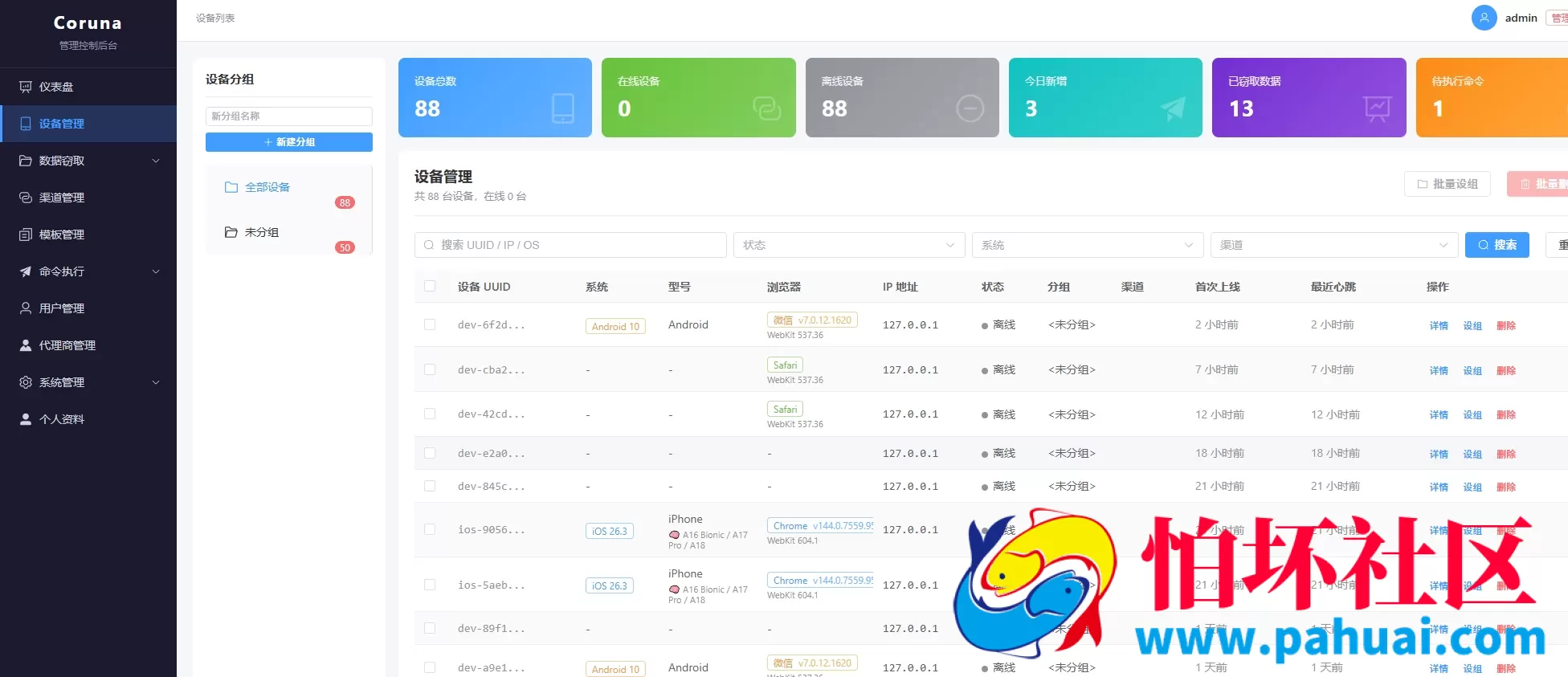Click the link icon on 在线设备 card

click(766, 108)
